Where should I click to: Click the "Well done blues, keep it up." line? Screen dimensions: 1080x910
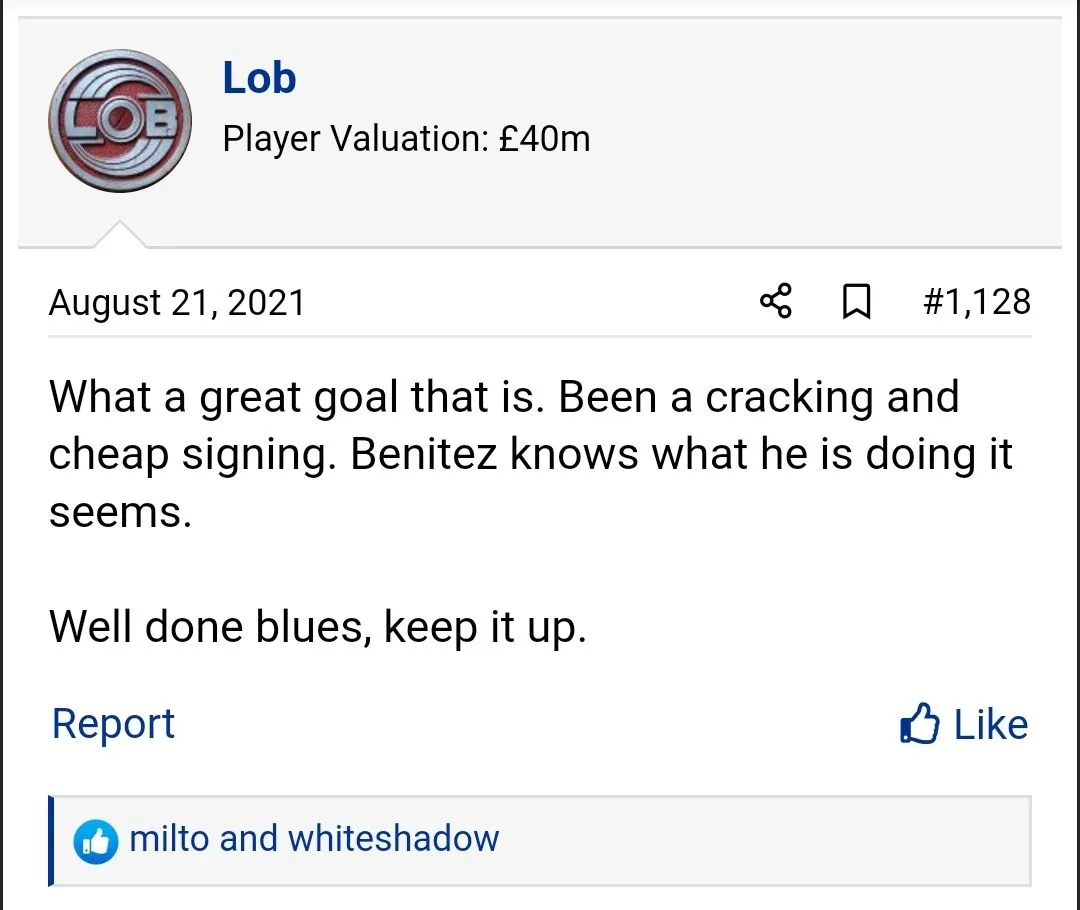[x=317, y=627]
